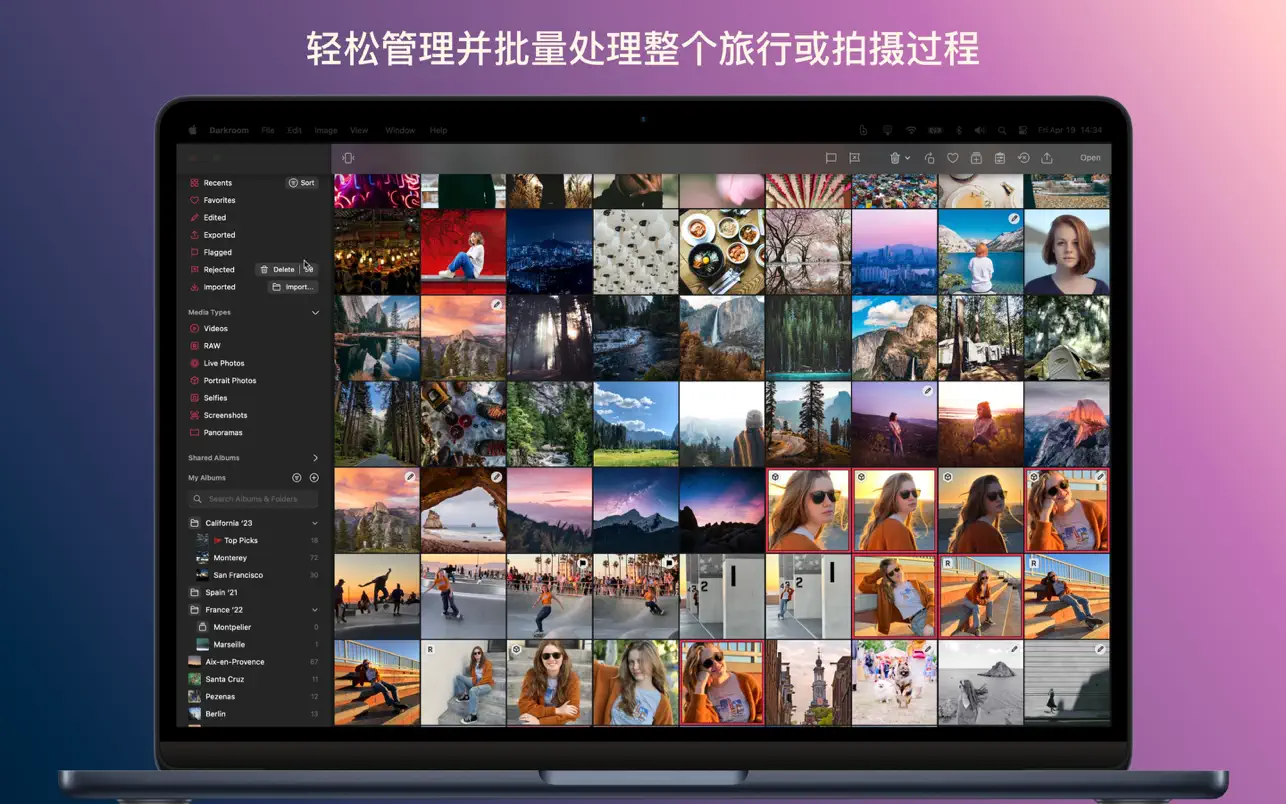Delete photos with the trash icon
1286x804 pixels.
tap(895, 158)
